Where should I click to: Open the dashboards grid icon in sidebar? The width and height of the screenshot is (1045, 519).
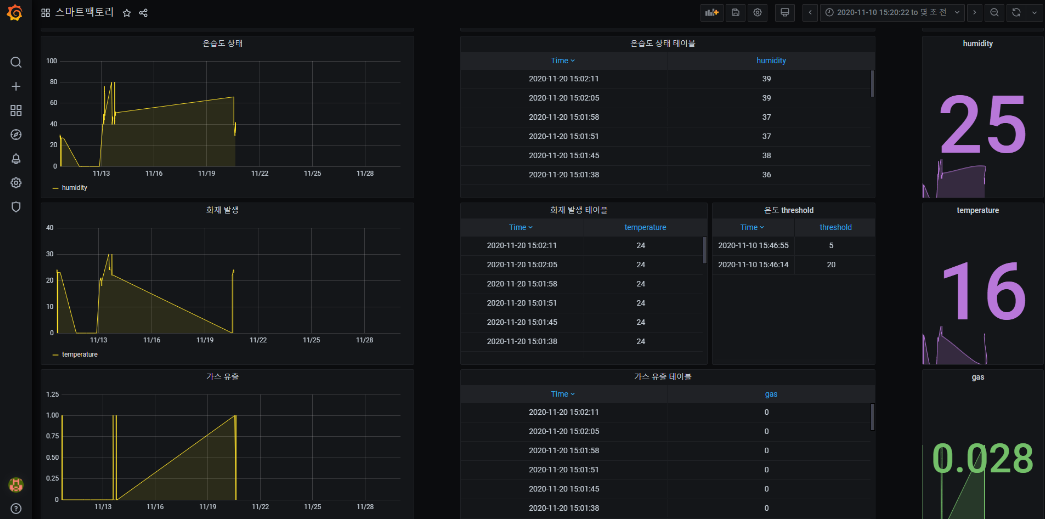click(16, 111)
